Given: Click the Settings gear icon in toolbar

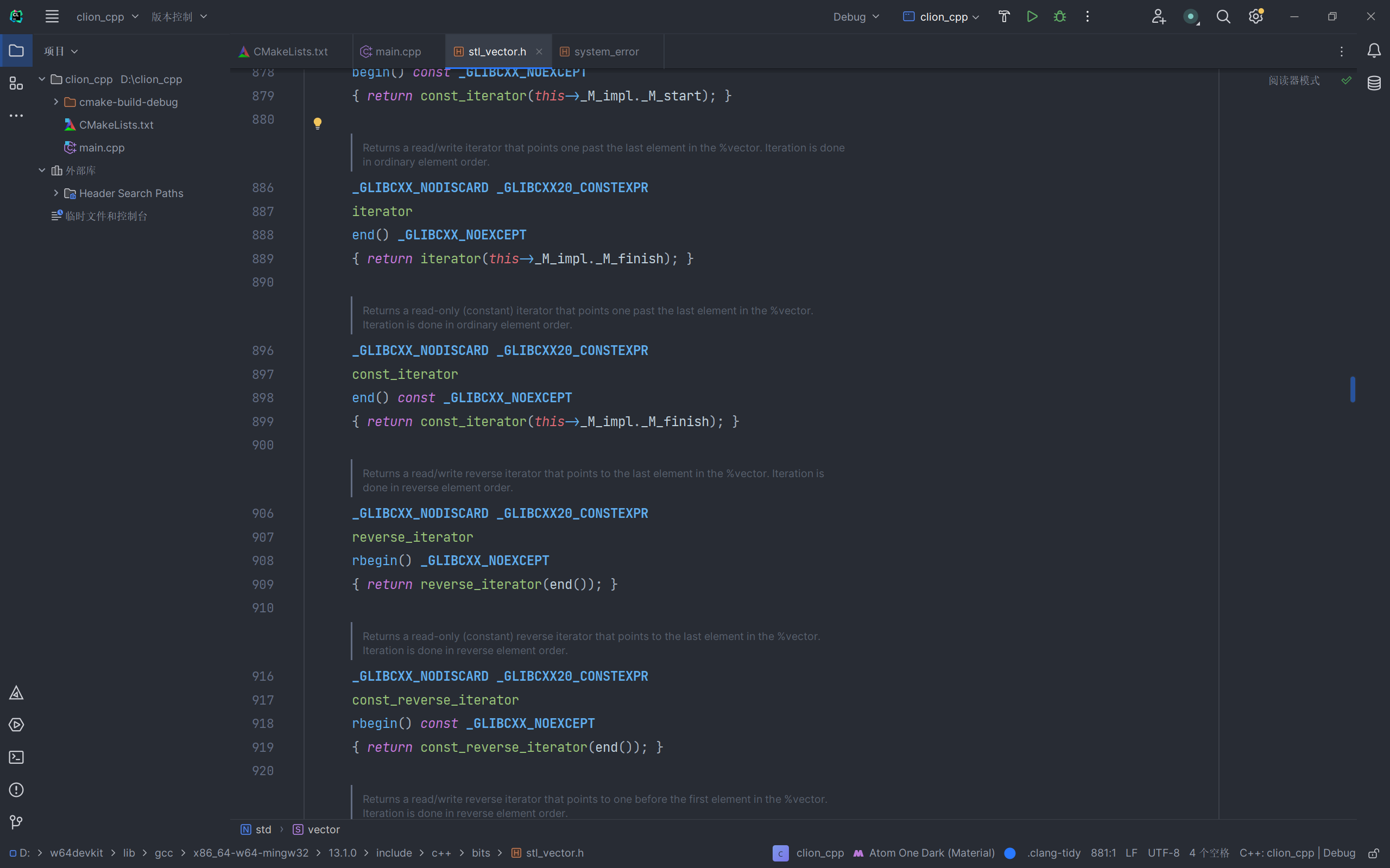Looking at the screenshot, I should 1256,17.
